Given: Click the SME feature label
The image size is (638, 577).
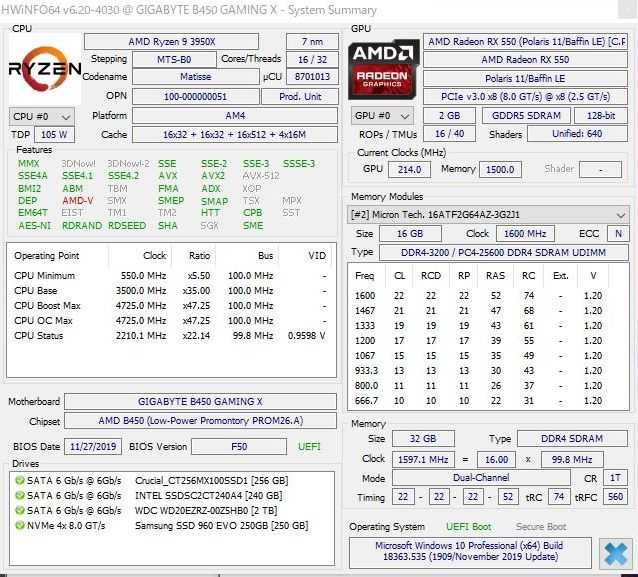Looking at the screenshot, I should coord(253,226).
